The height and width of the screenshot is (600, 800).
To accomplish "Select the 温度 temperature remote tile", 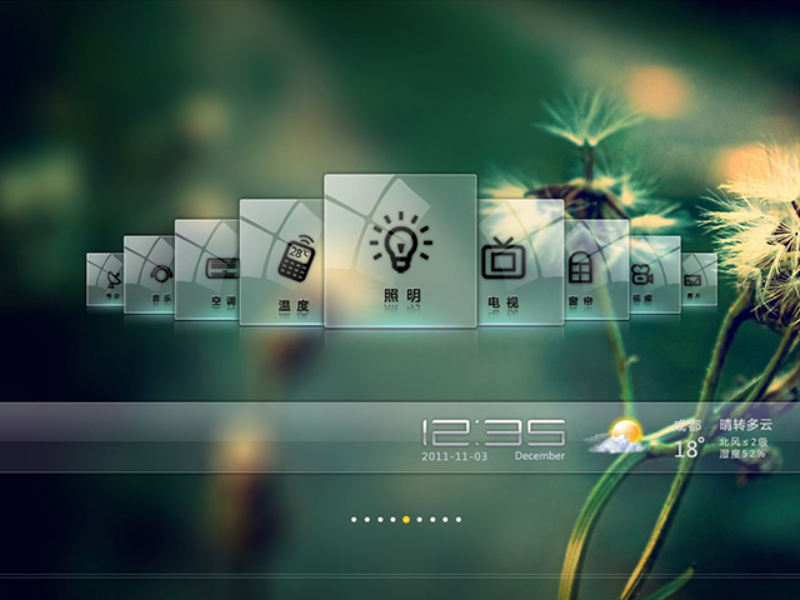I will click(283, 262).
